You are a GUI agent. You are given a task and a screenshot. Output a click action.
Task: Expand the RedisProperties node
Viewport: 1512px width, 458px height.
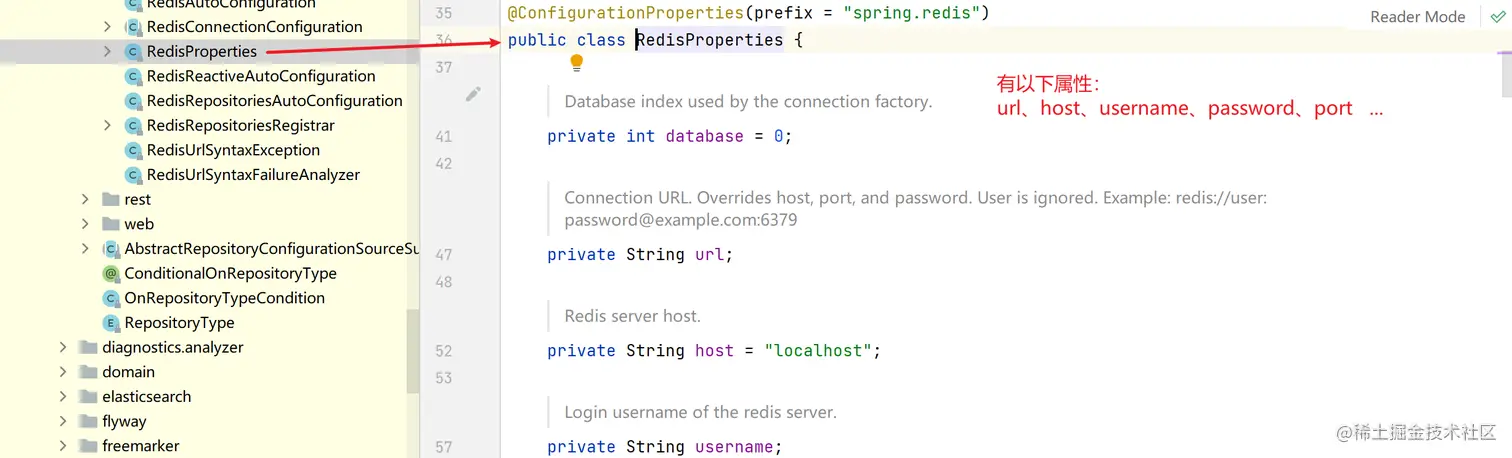[x=108, y=51]
